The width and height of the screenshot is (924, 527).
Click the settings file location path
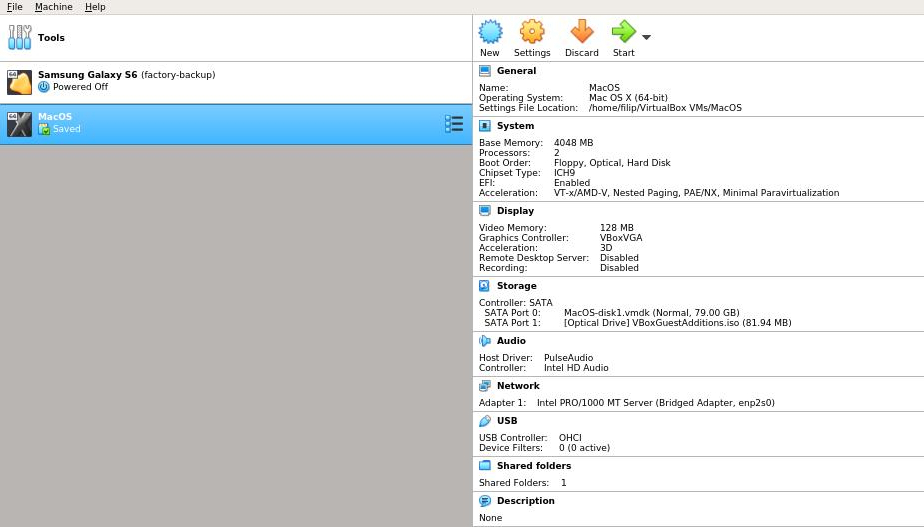(x=665, y=108)
